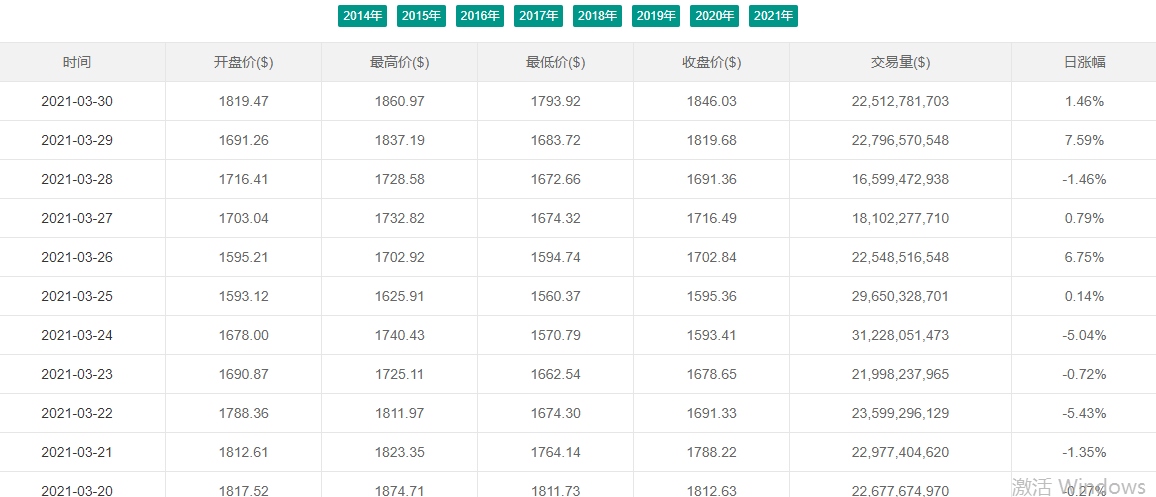Click the date cell 2021-03-21

pos(77,452)
